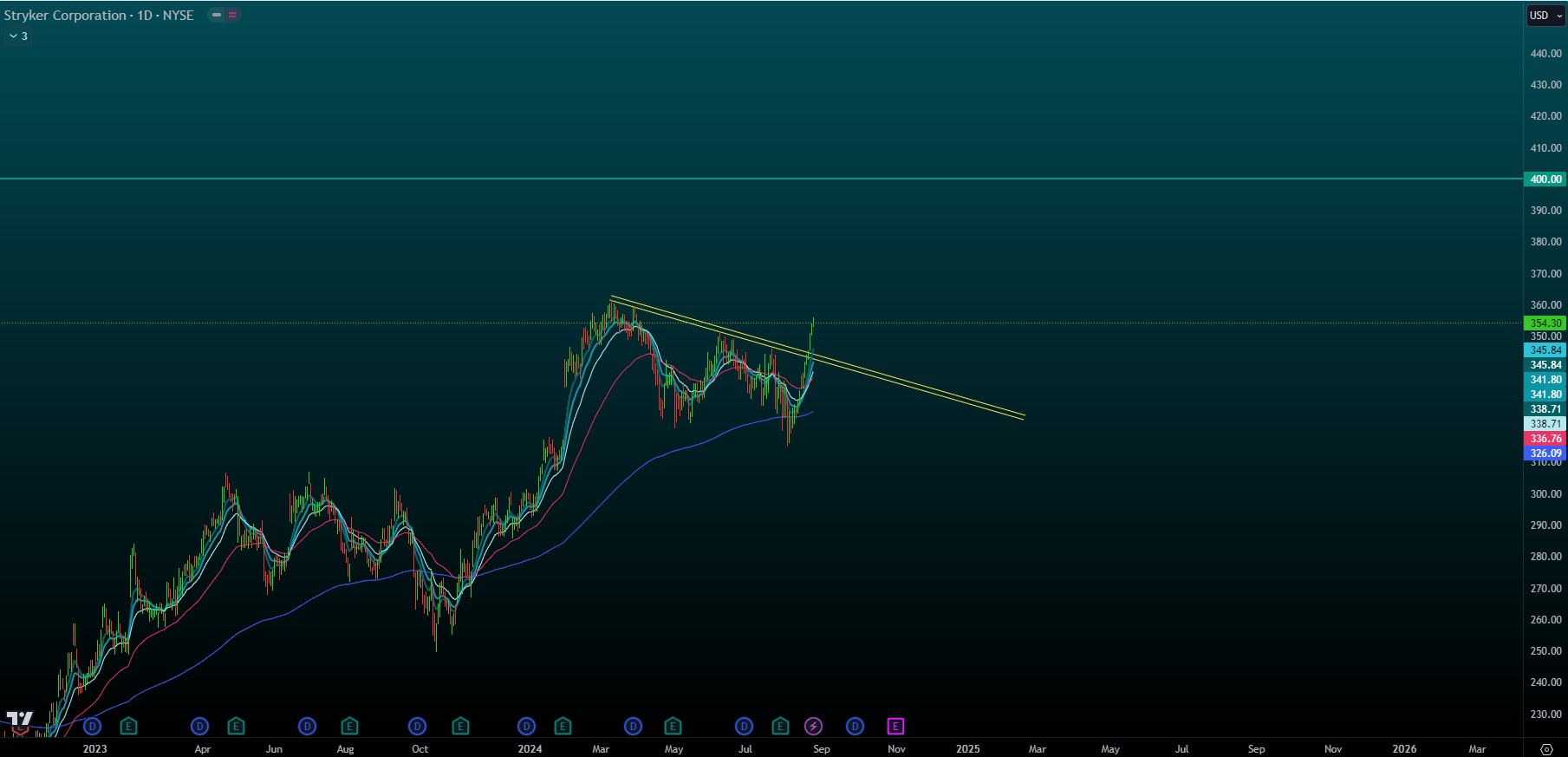This screenshot has height=757, width=1568.
Task: Show the earnings marker just after Oct
Action: tap(460, 726)
